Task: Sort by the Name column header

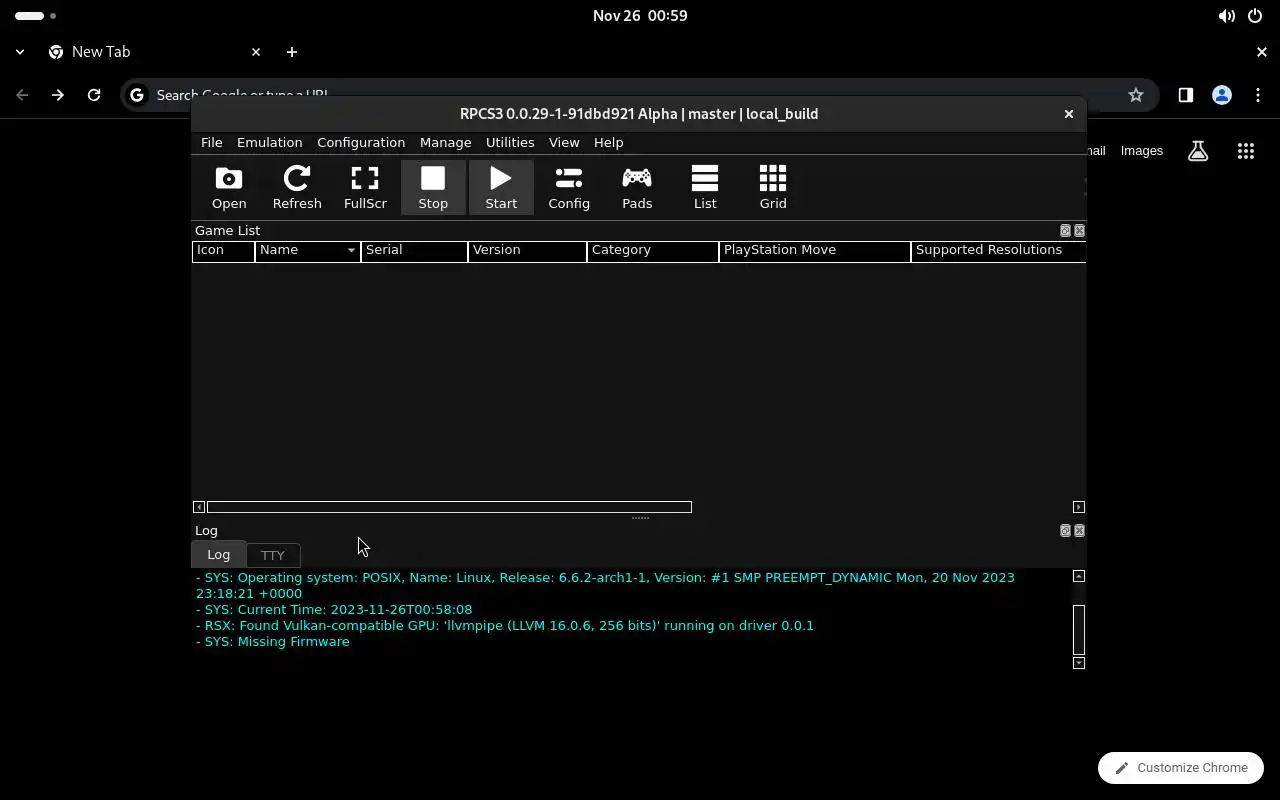Action: [x=308, y=250]
